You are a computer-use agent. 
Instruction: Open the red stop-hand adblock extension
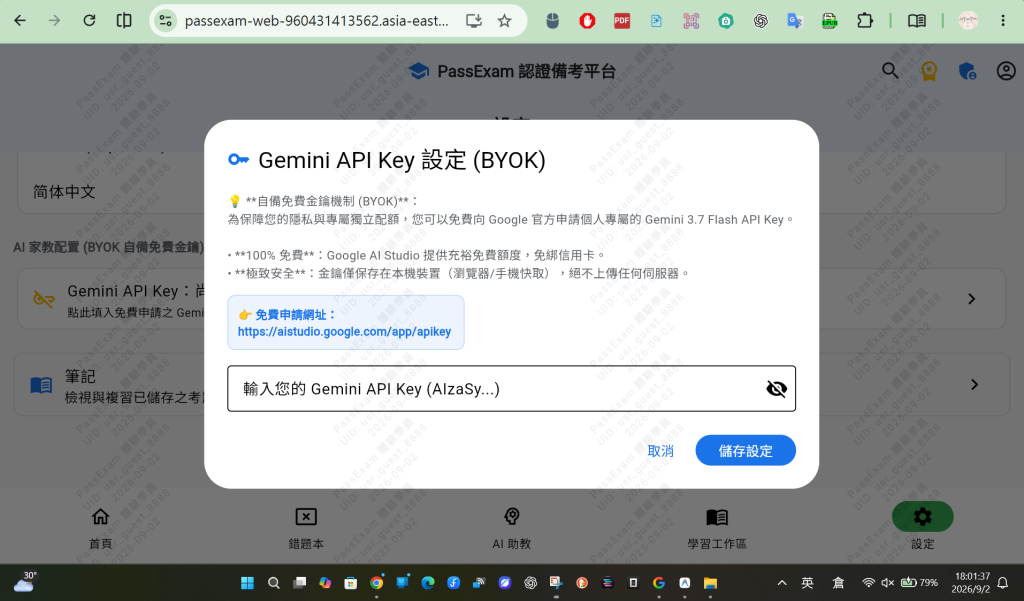(x=587, y=21)
